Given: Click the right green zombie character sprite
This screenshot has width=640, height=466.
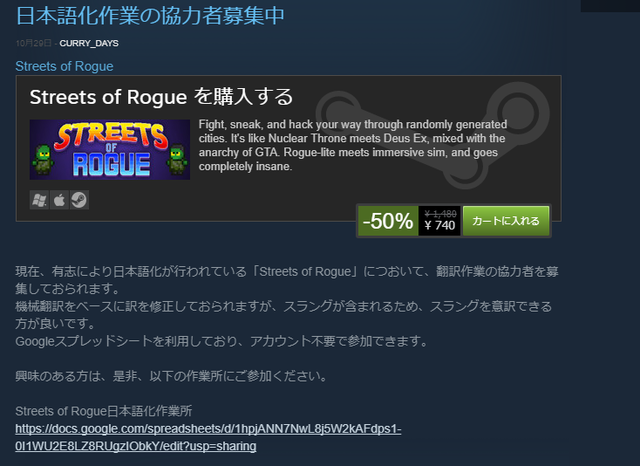Looking at the screenshot, I should [x=177, y=159].
